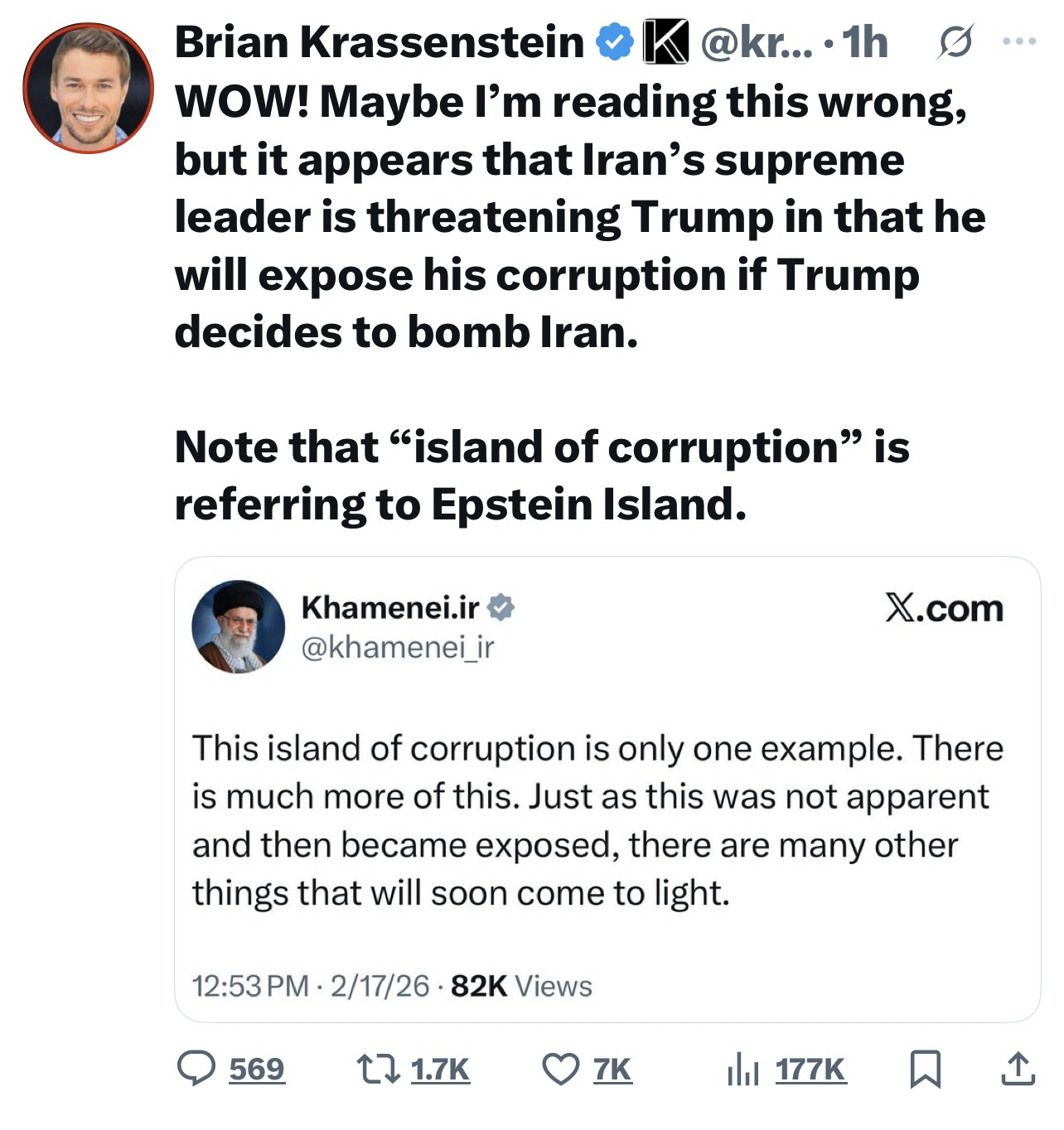
Task: Tap the share upload icon
Action: coord(1018,1069)
